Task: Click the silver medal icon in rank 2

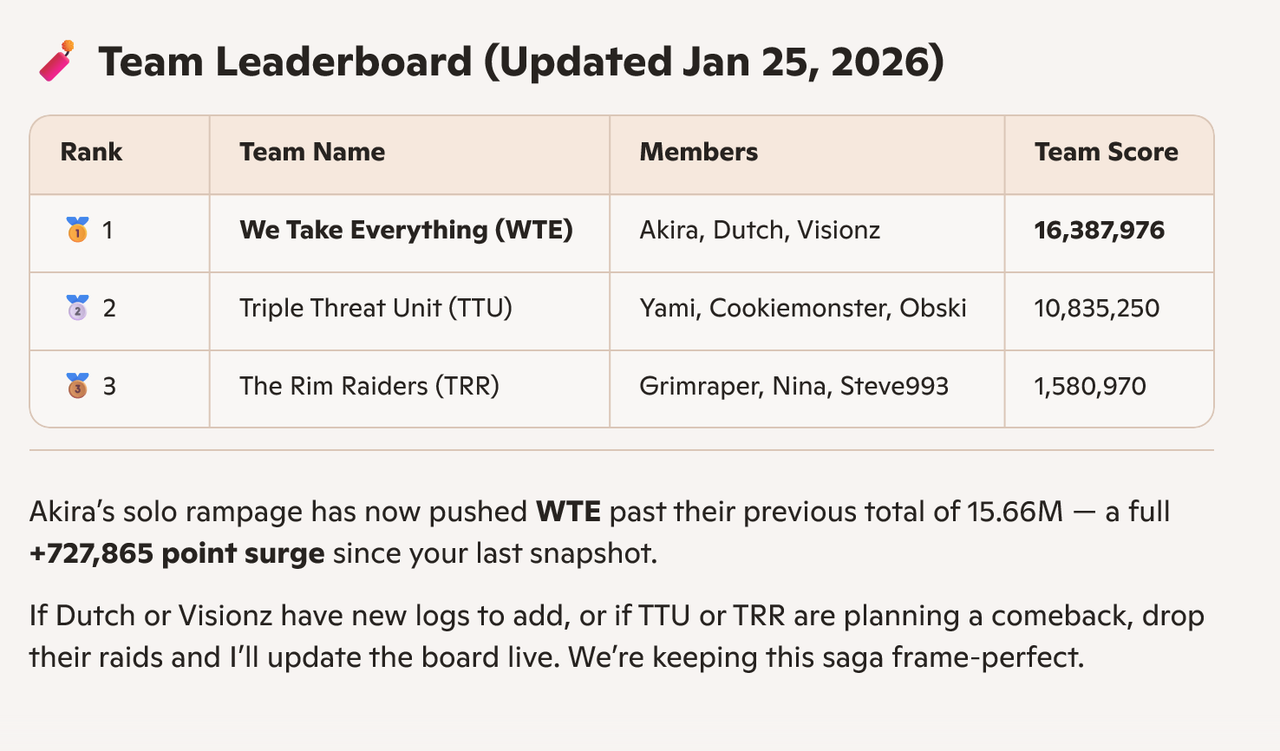Action: tap(78, 308)
